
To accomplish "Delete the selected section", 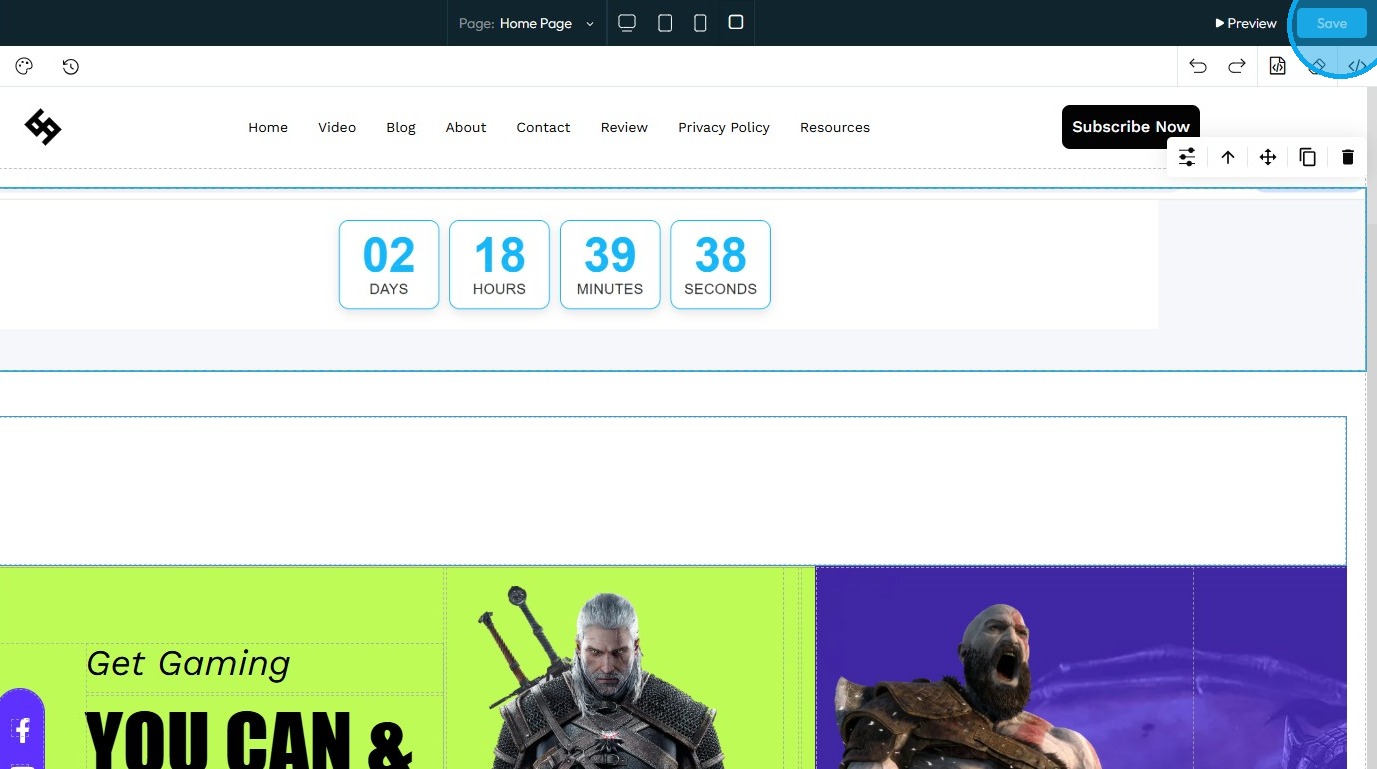I will tap(1348, 157).
